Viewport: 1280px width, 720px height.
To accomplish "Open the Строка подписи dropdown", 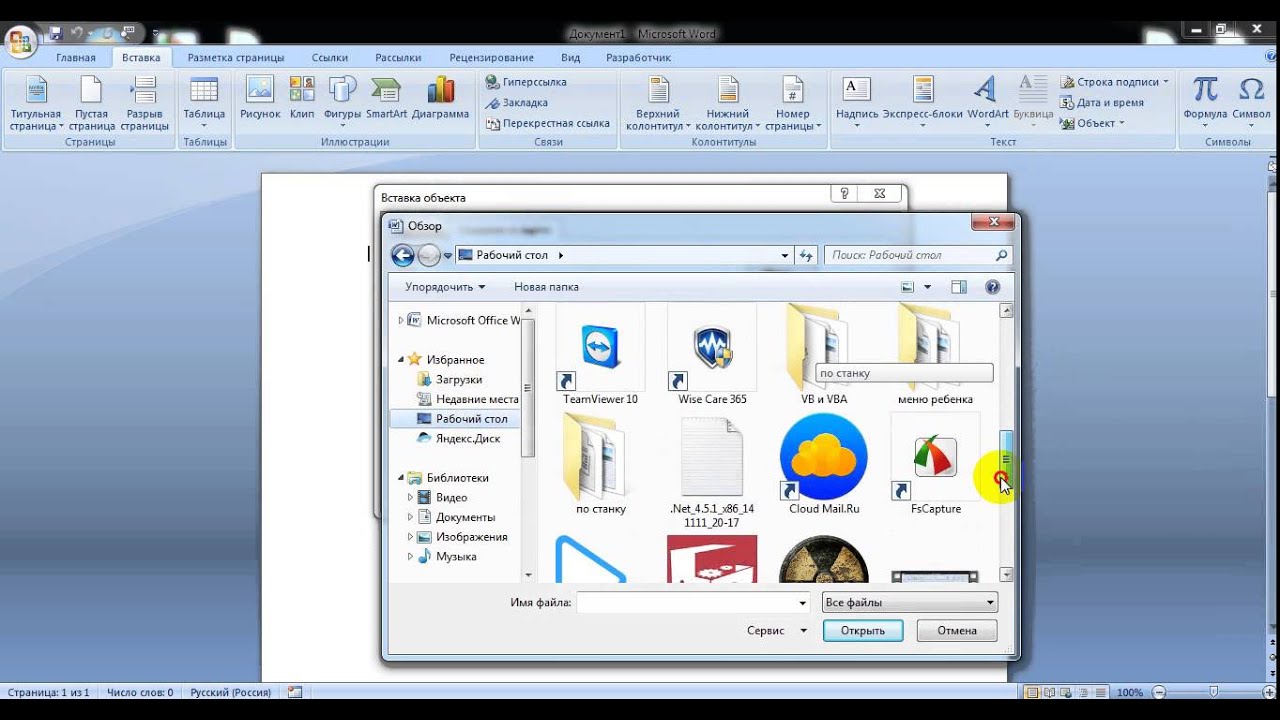I will tap(1114, 82).
